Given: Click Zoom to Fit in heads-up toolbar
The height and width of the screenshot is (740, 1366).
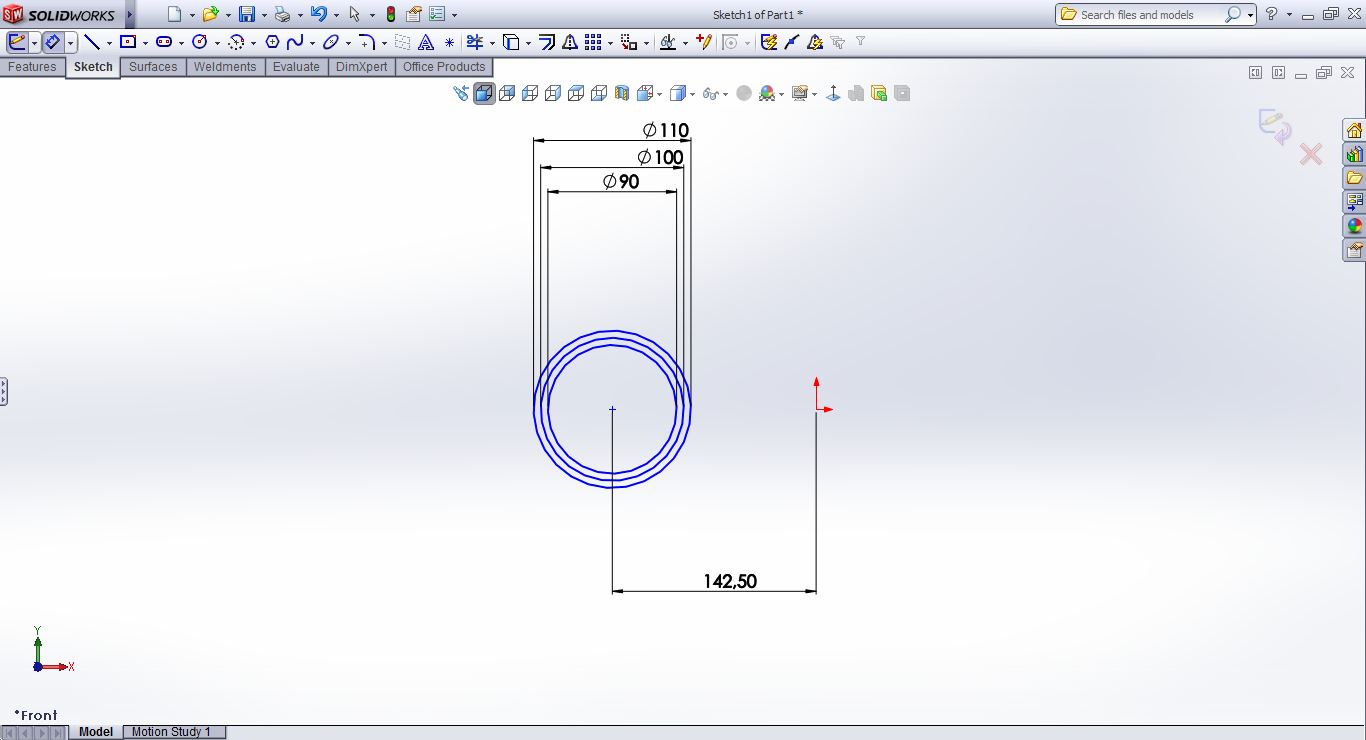Looking at the screenshot, I should point(461,92).
